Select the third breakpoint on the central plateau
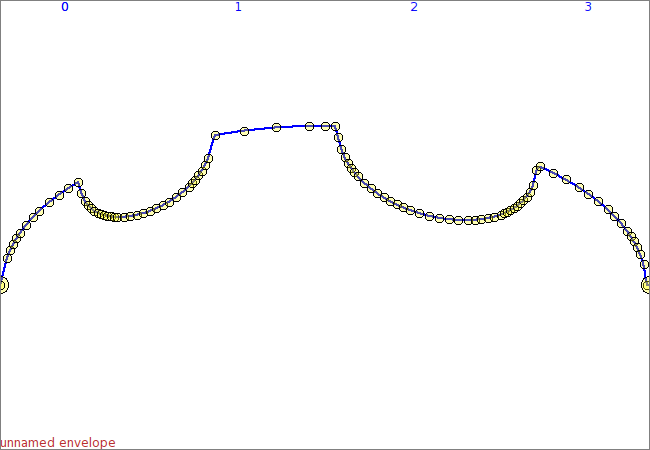 coord(276,127)
